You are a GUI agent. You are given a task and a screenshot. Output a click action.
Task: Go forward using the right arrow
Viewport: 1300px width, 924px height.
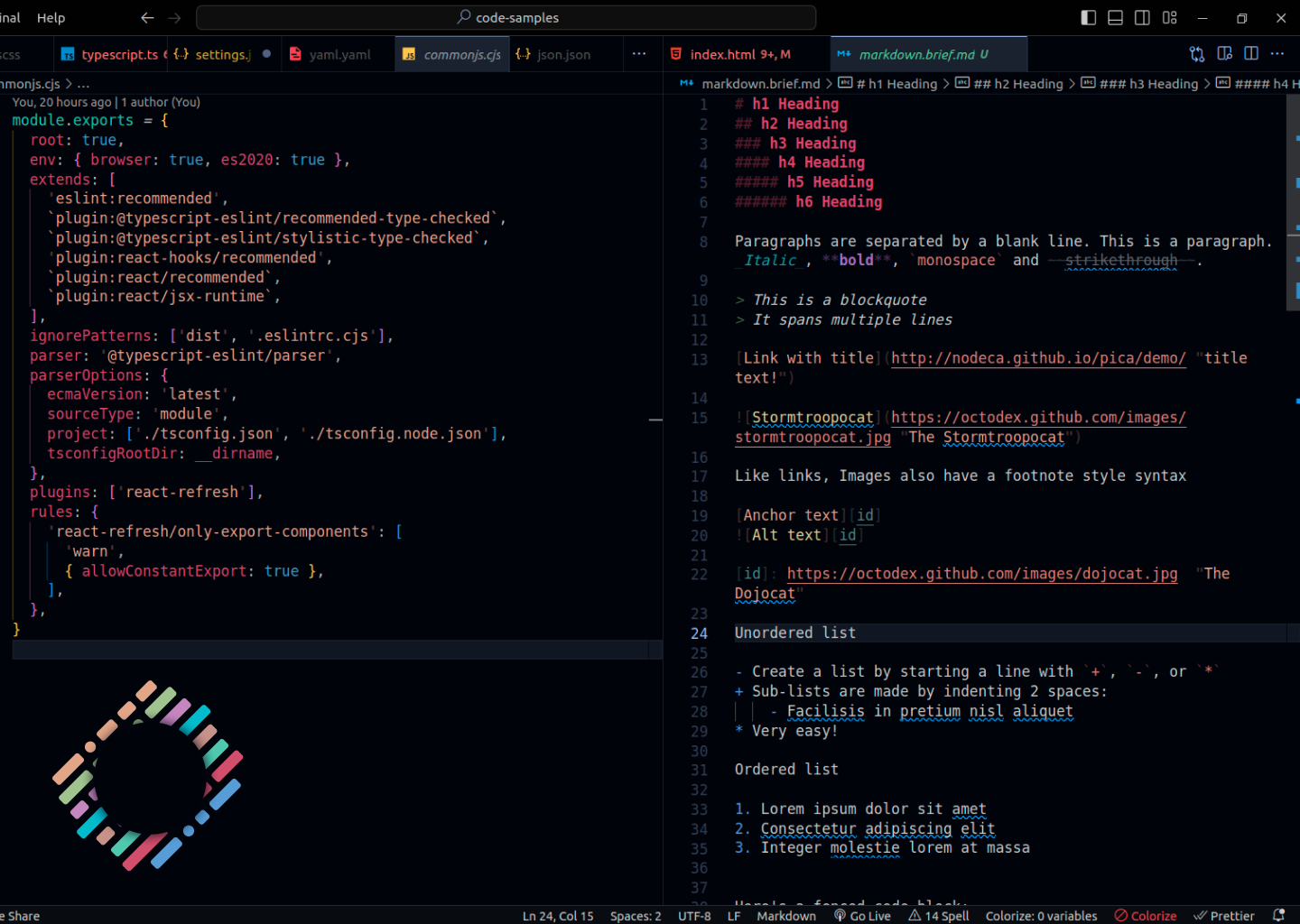[x=174, y=17]
